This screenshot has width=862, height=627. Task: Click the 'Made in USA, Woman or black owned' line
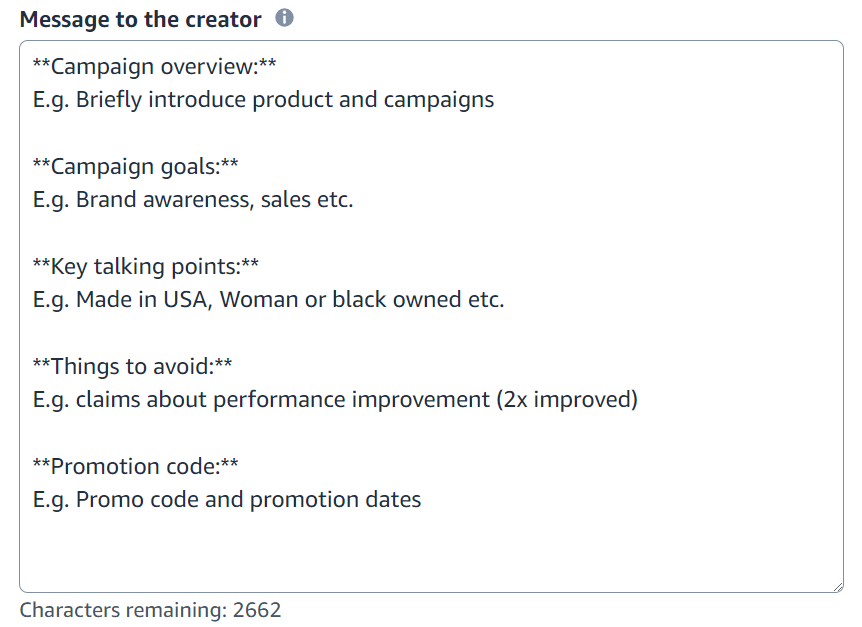[268, 299]
